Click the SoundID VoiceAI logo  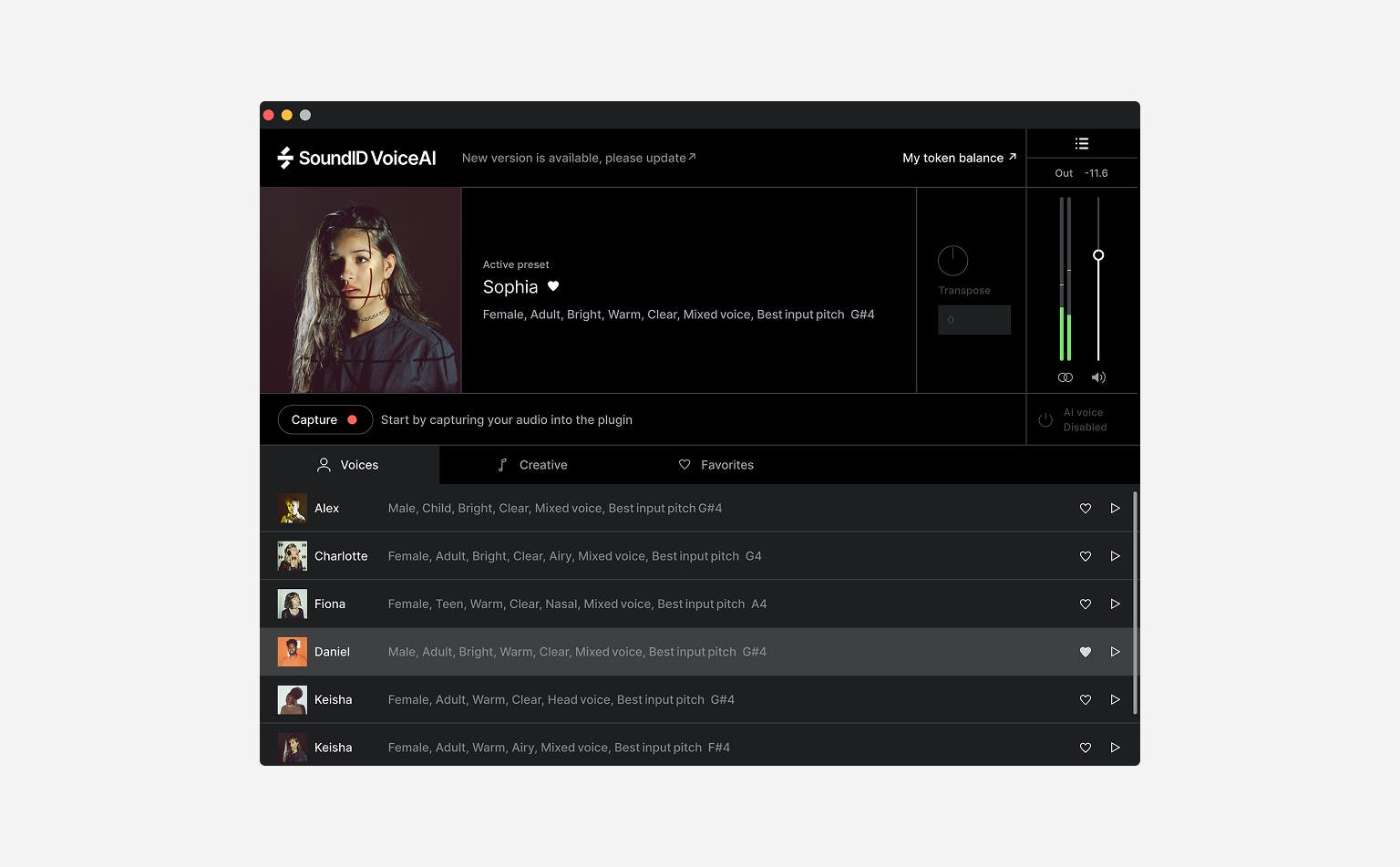[x=356, y=158]
